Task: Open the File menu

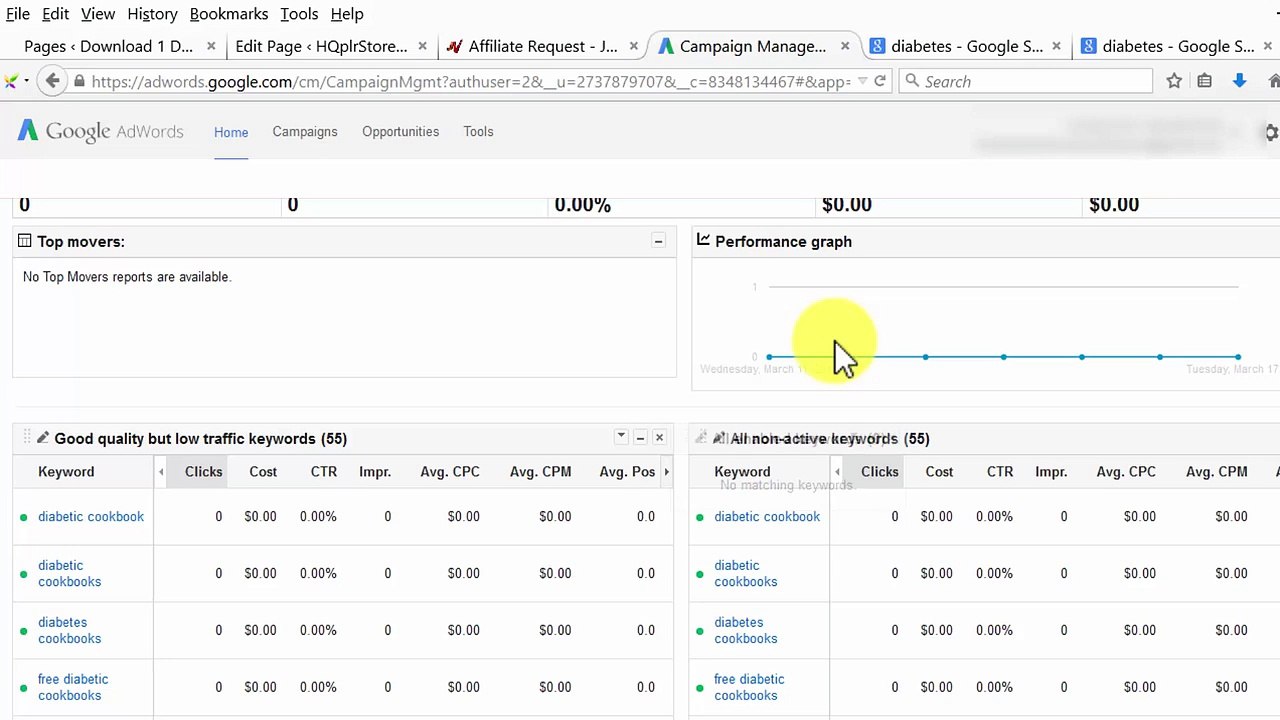Action: tap(17, 14)
